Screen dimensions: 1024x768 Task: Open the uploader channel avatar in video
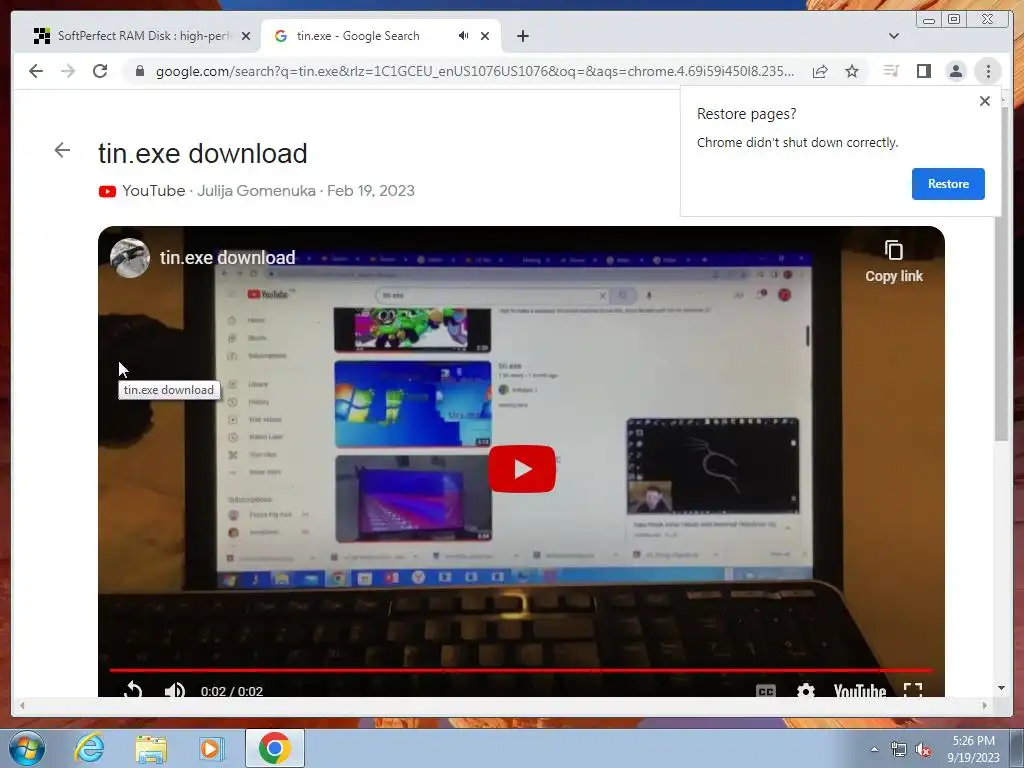click(129, 258)
